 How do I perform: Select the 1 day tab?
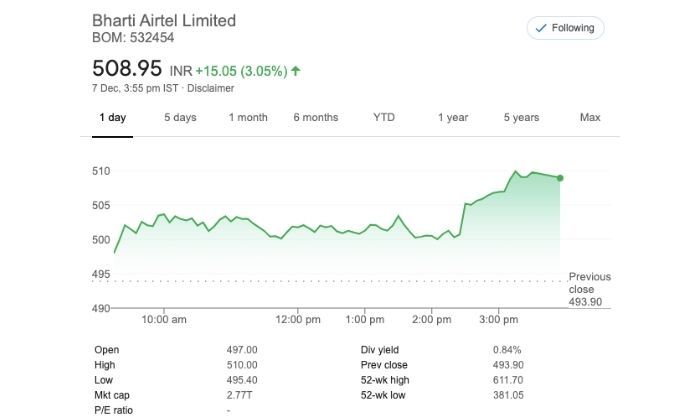click(x=112, y=118)
